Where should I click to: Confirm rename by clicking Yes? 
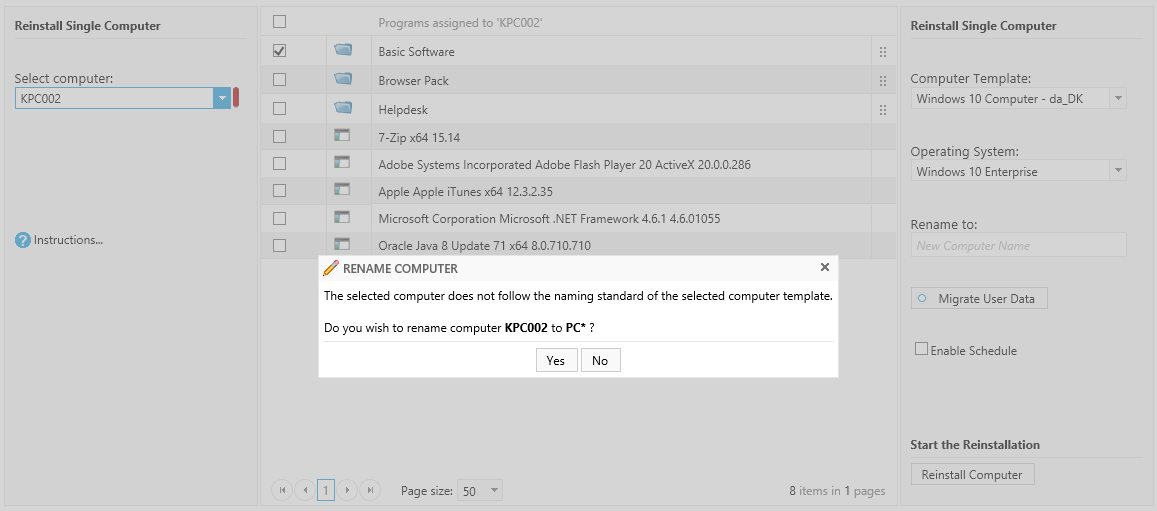556,360
